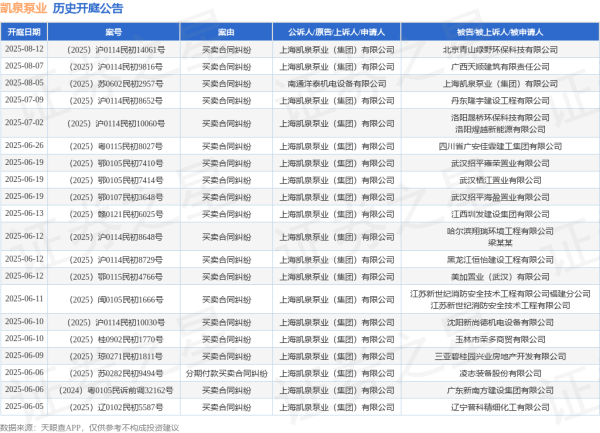Select case number 沪0114民初8729号

point(130,260)
